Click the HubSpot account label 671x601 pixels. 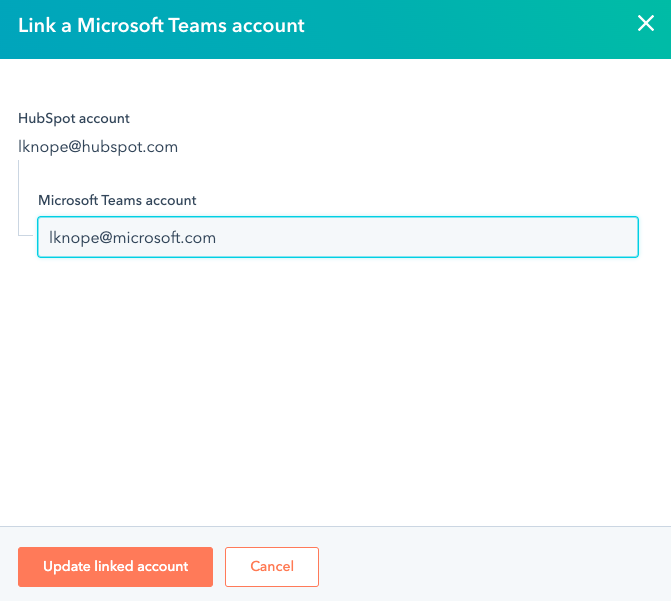(74, 118)
